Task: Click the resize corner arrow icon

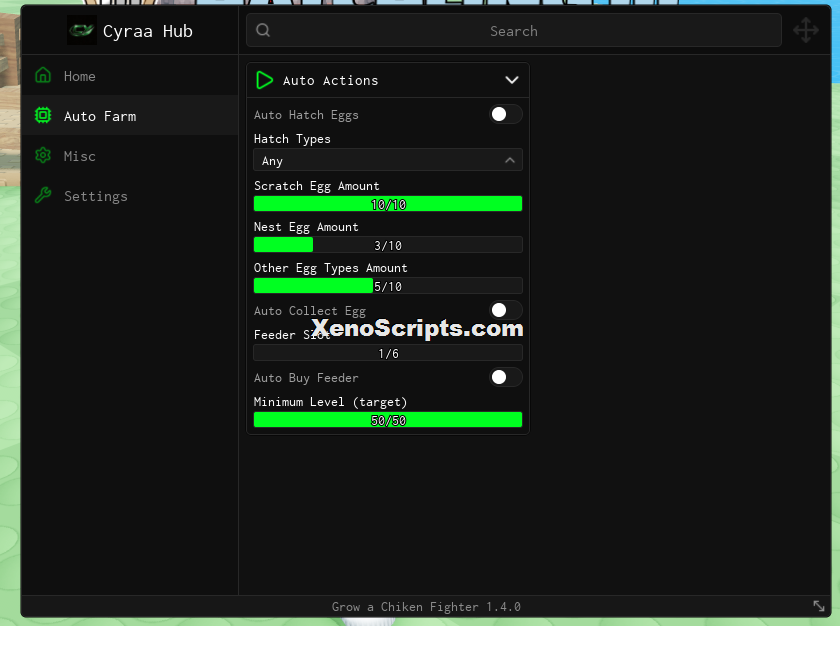Action: point(819,606)
